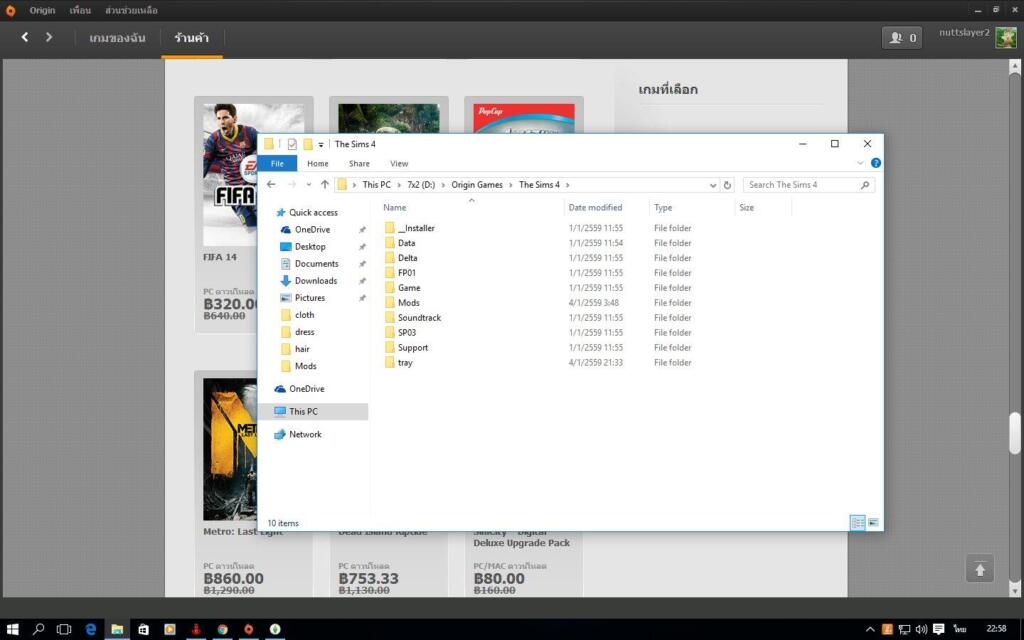This screenshot has height=640, width=1024.
Task: Click the scroll-to-top arrow button in the Origin store
Action: tap(980, 569)
